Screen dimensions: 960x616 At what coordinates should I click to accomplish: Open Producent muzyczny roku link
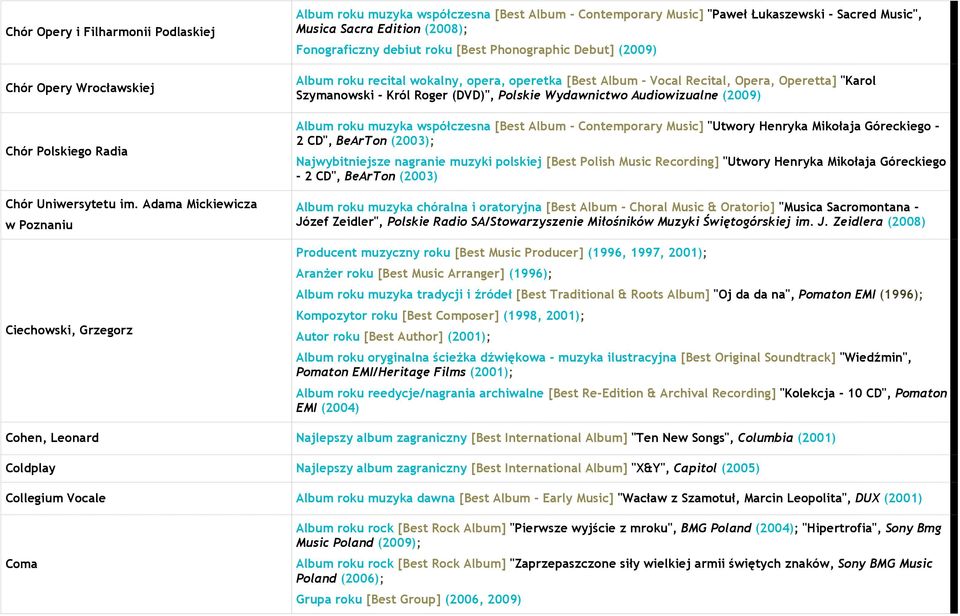click(373, 252)
